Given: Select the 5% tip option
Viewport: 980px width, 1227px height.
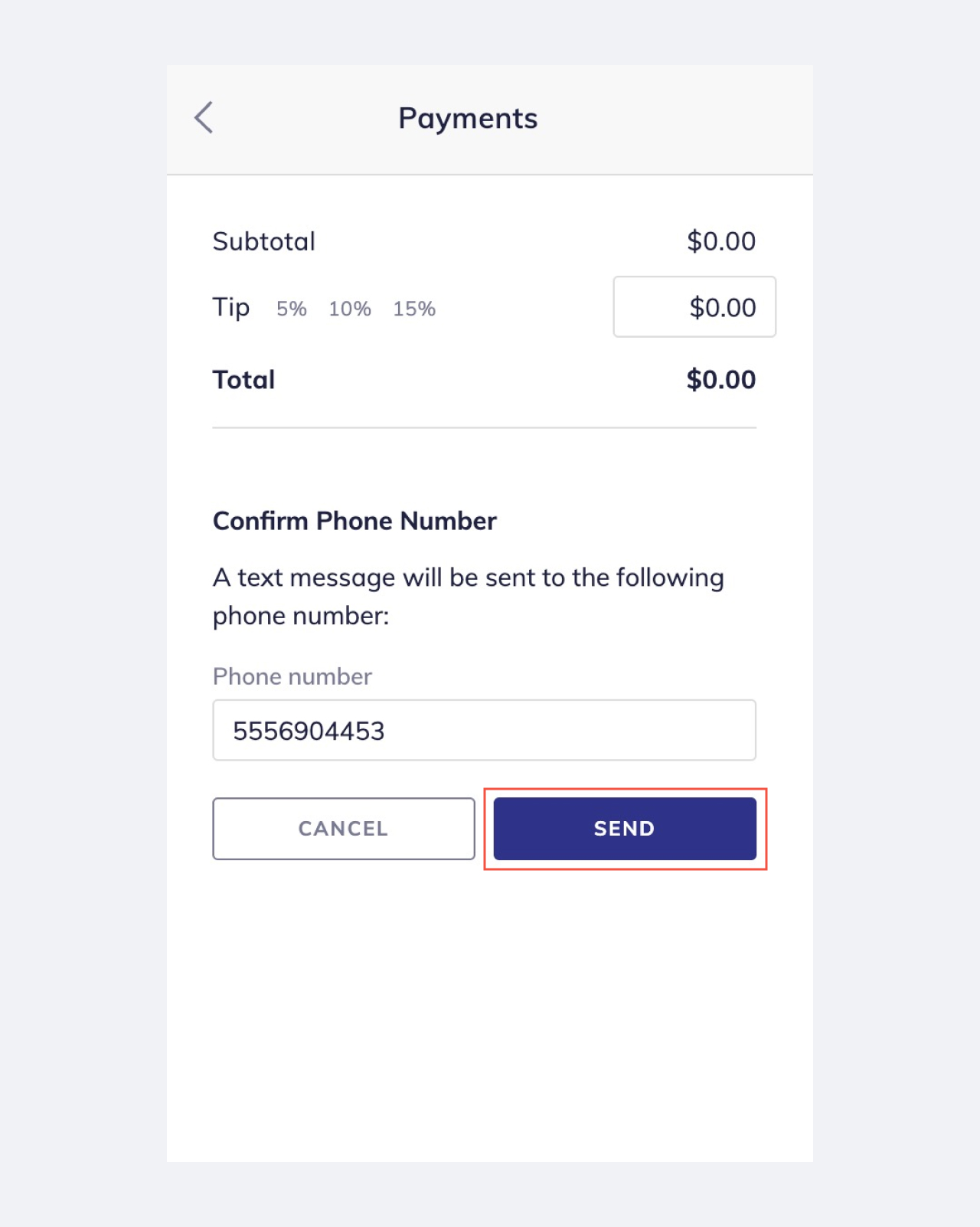Looking at the screenshot, I should 289,308.
